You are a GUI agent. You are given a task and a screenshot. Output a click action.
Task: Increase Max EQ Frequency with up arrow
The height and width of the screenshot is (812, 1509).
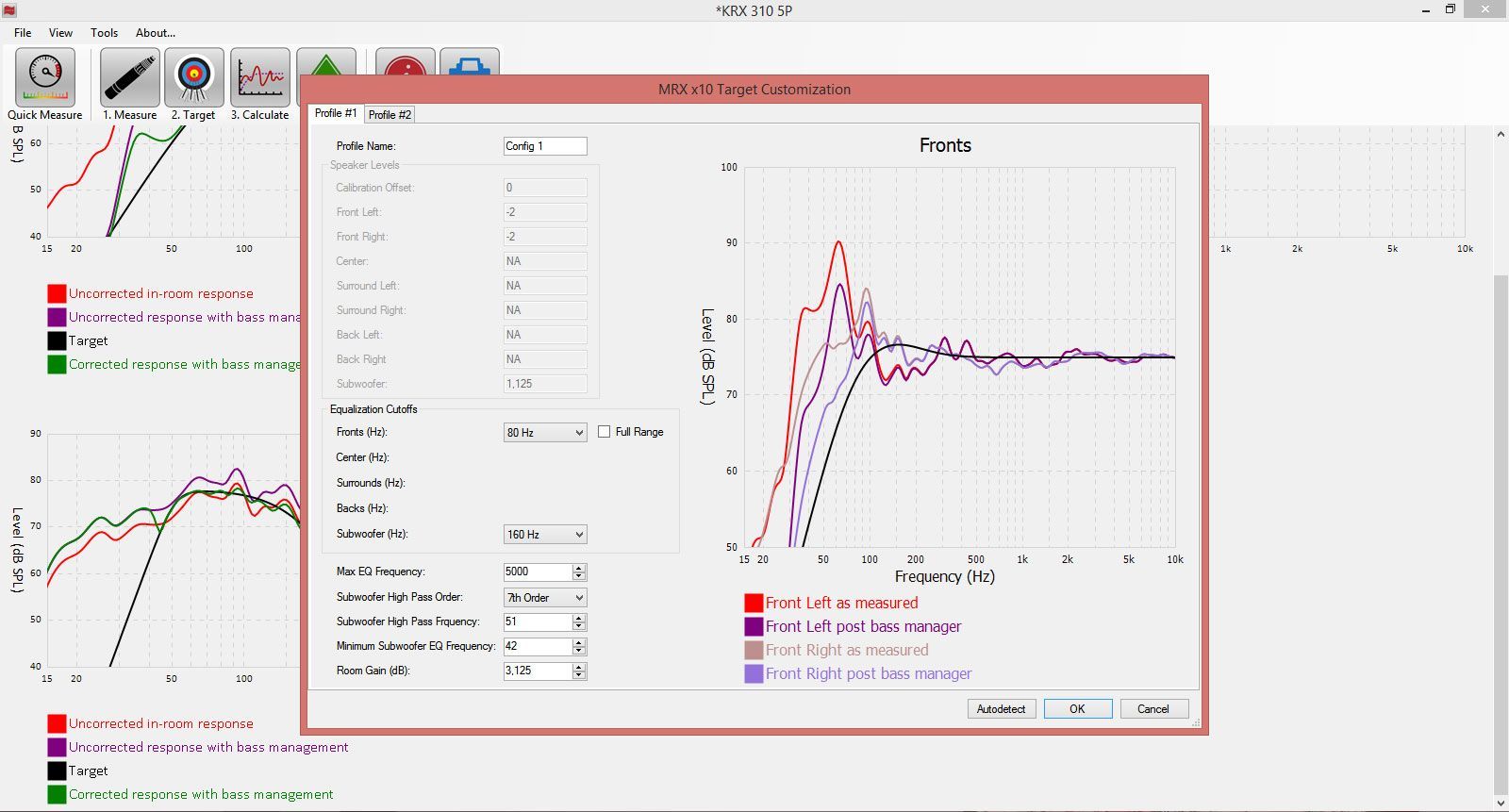point(580,568)
